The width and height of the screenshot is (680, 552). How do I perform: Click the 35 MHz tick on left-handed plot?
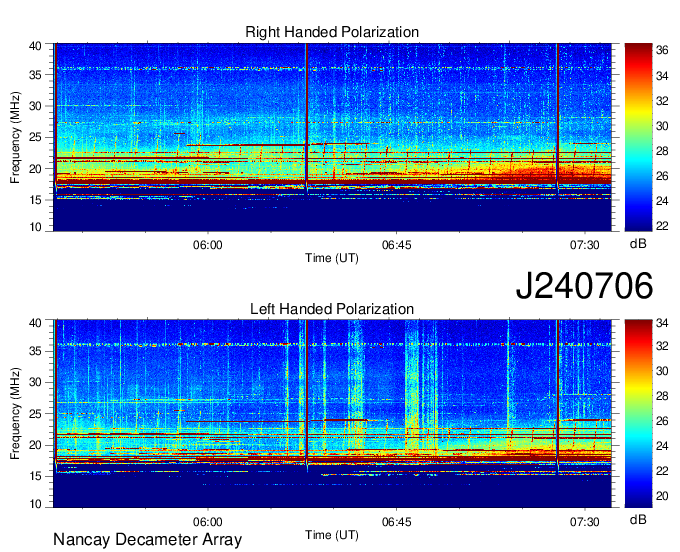[x=35, y=351]
